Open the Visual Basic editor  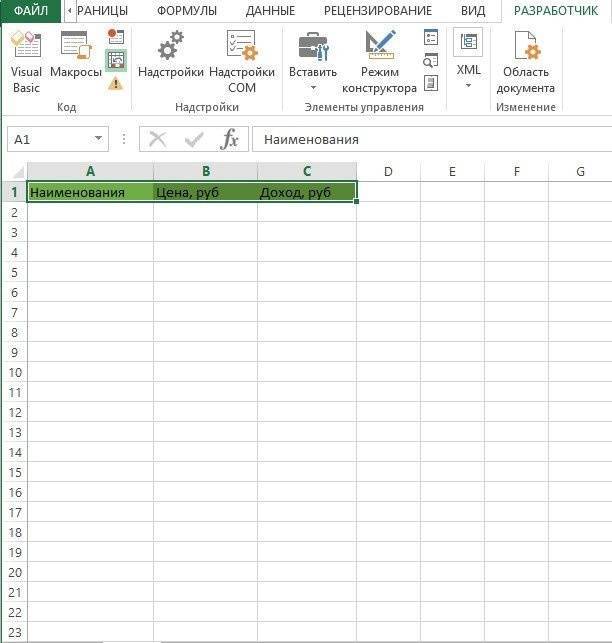pyautogui.click(x=26, y=61)
